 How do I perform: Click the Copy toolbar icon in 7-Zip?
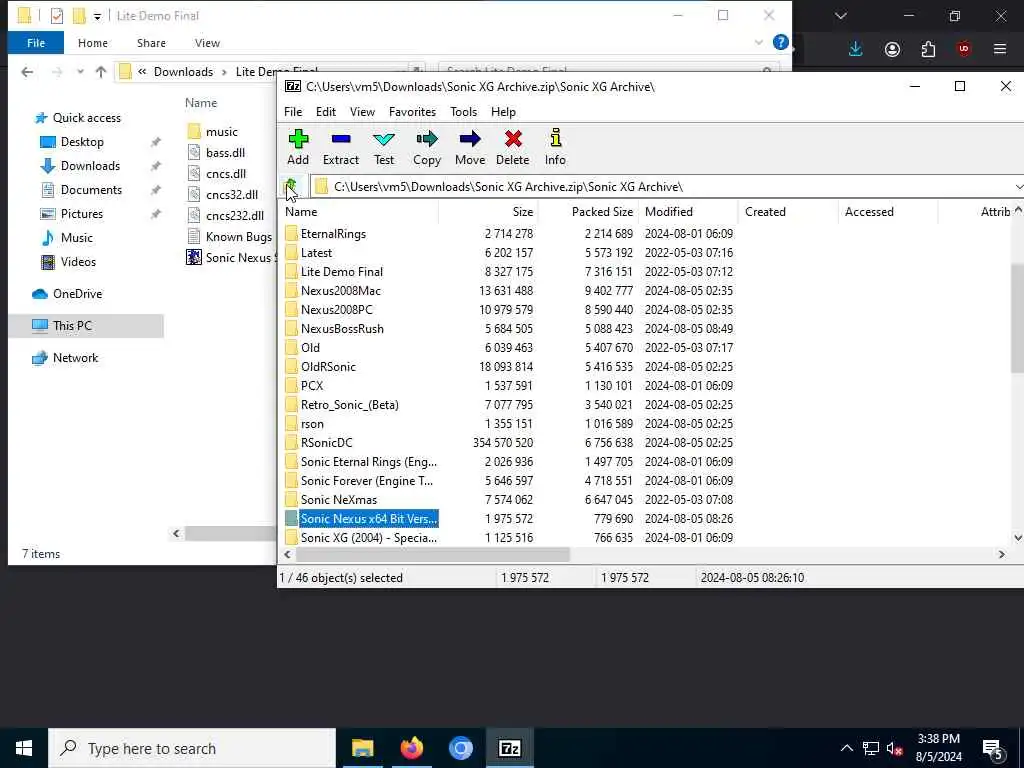(426, 147)
